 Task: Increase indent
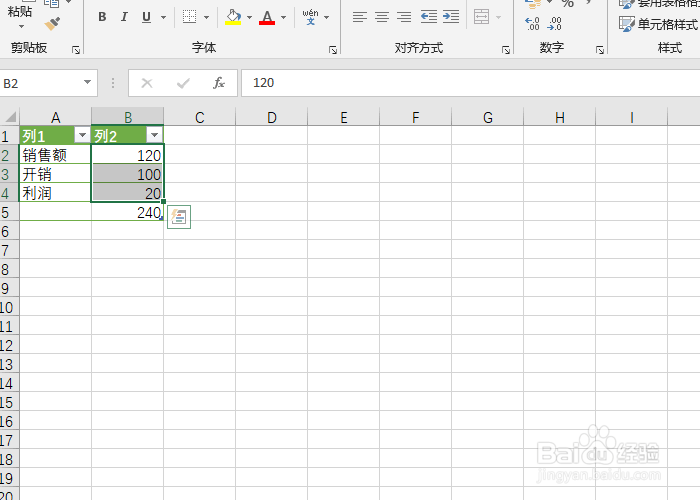451,17
